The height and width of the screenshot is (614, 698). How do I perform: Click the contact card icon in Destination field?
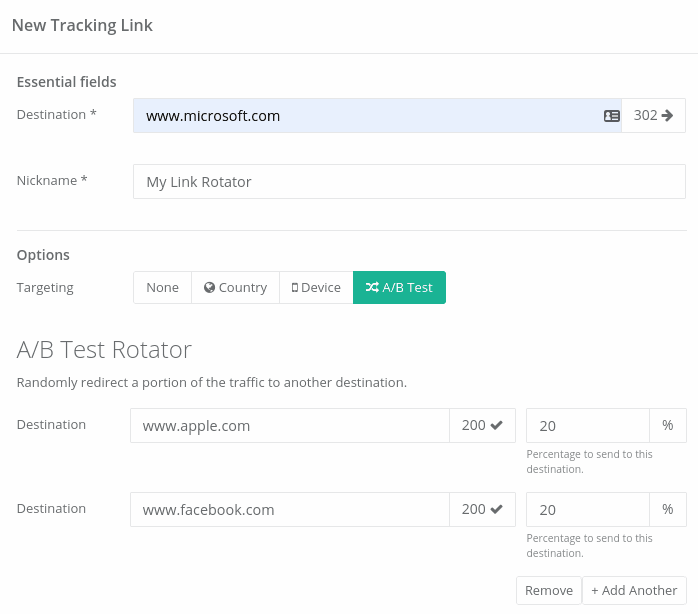pos(612,116)
